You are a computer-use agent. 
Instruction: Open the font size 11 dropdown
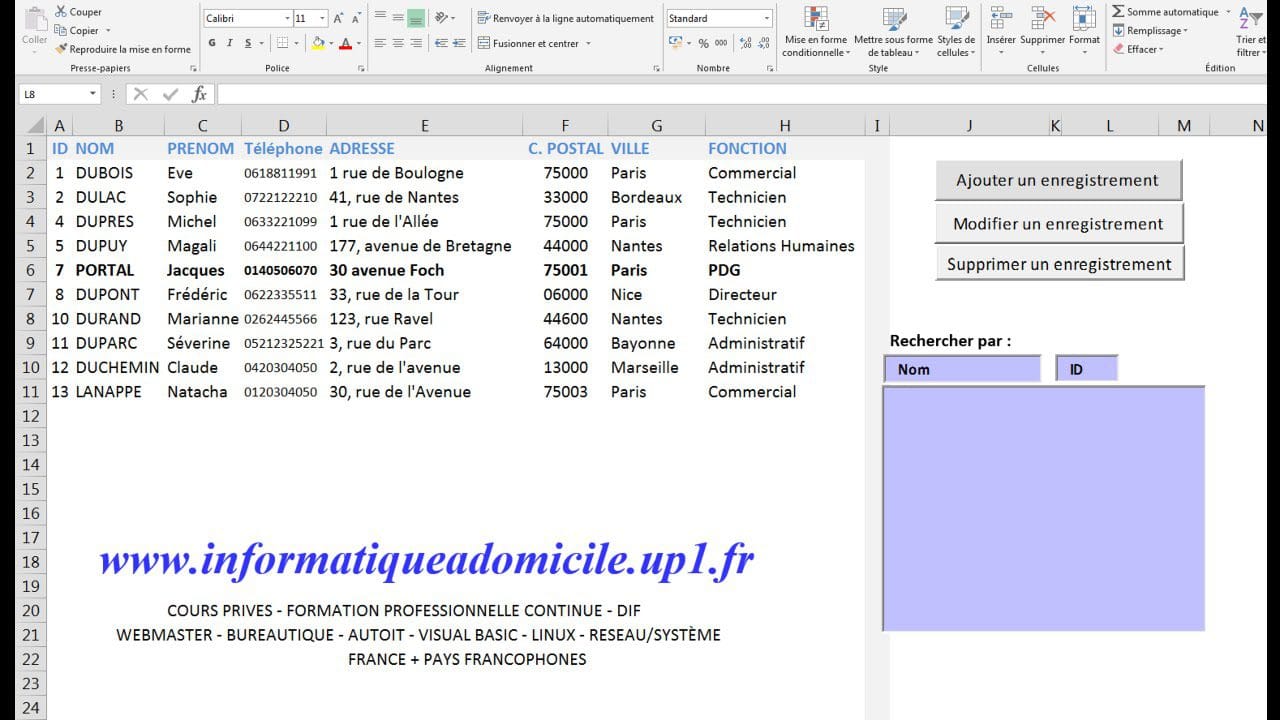pos(323,18)
